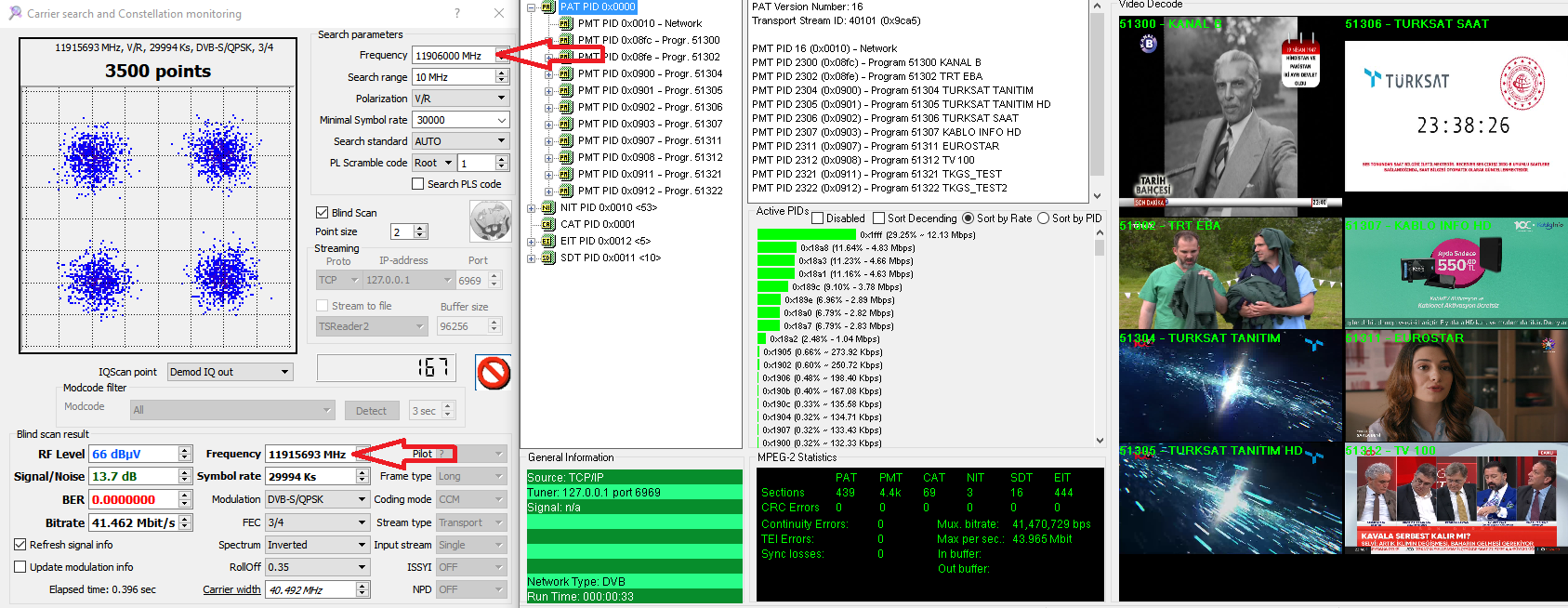Click the 0x18a8 green bandwidth bar

pos(778,248)
